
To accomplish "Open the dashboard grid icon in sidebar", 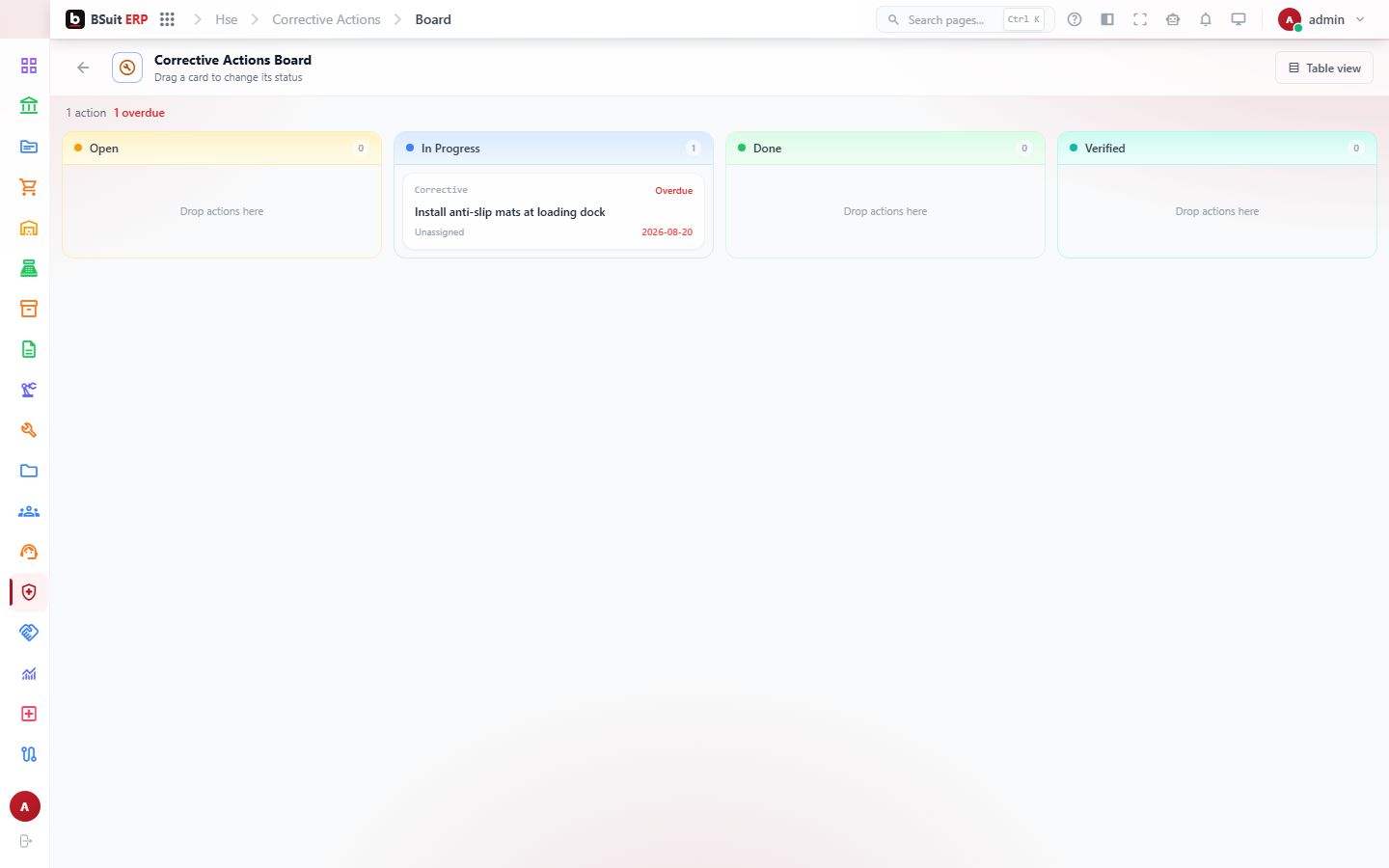I will coord(29,66).
